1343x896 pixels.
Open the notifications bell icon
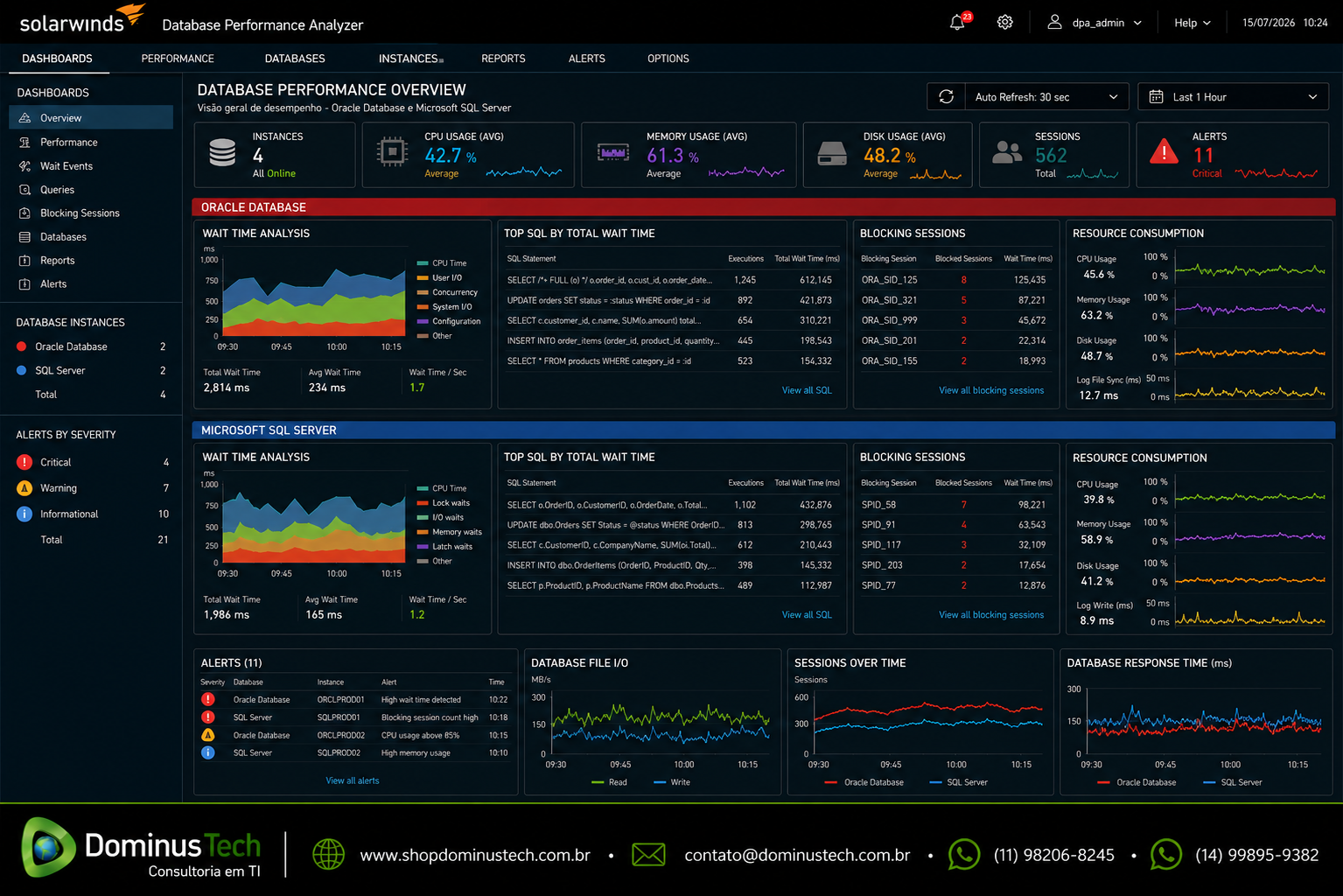coord(957,23)
